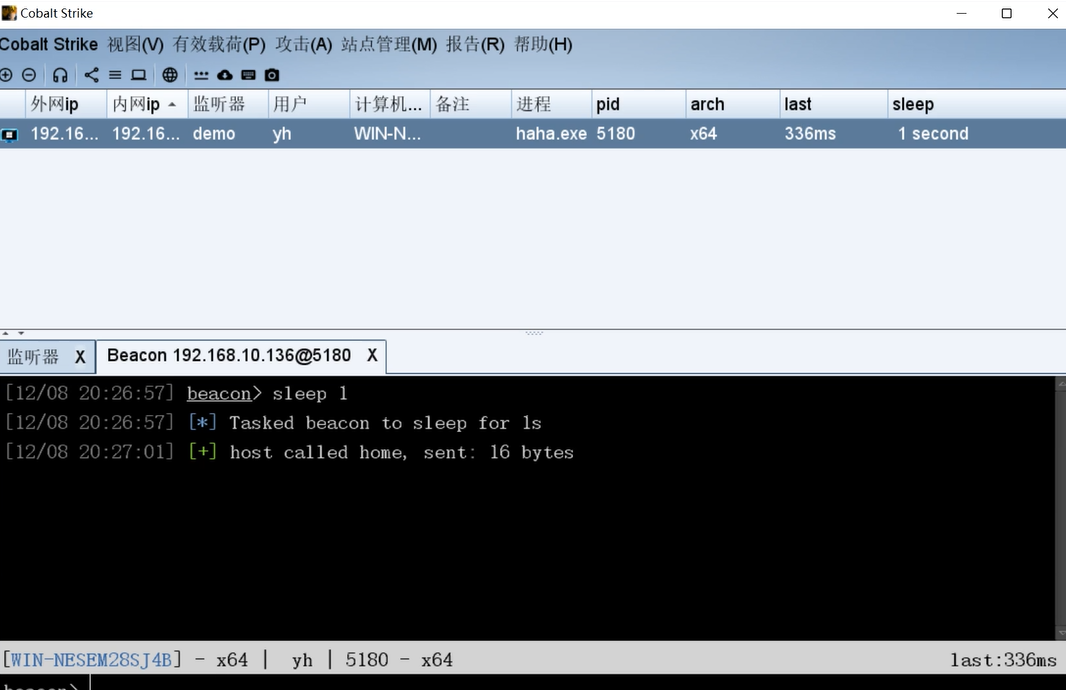
Task: Close the Beacon 192.168.10.136@5180 tab
Action: (x=372, y=356)
